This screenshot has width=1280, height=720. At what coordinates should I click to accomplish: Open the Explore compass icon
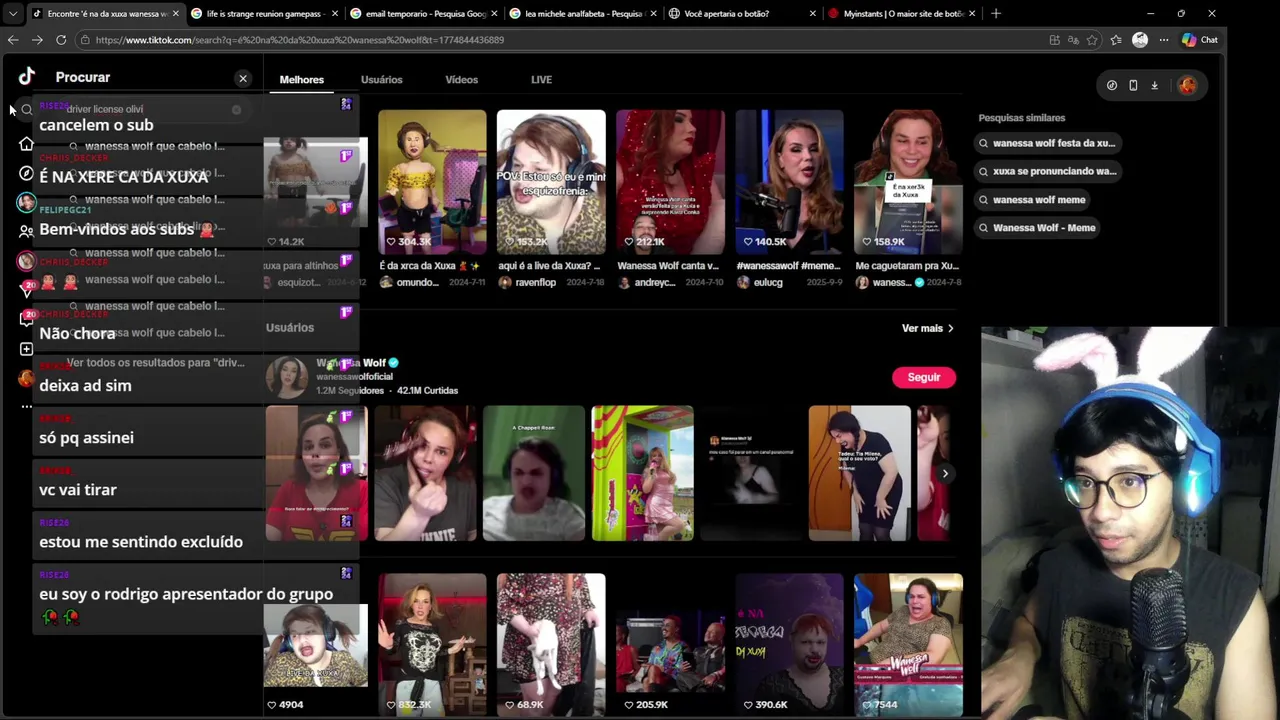[x=27, y=173]
